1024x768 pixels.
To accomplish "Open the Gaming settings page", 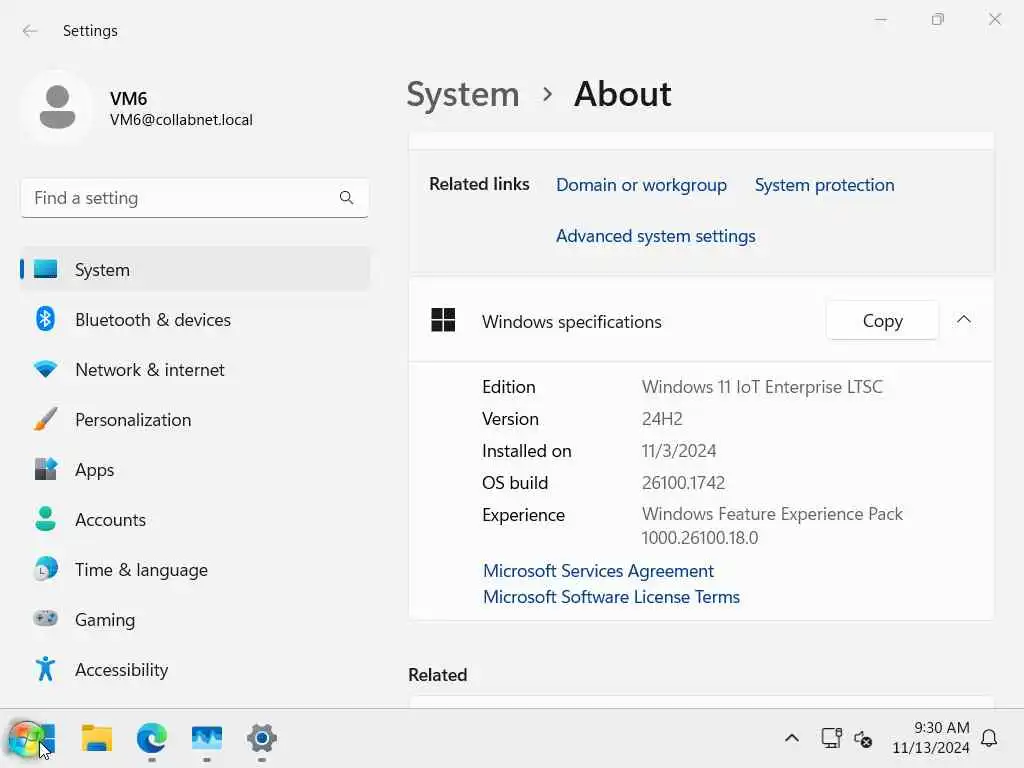I will 195,620.
